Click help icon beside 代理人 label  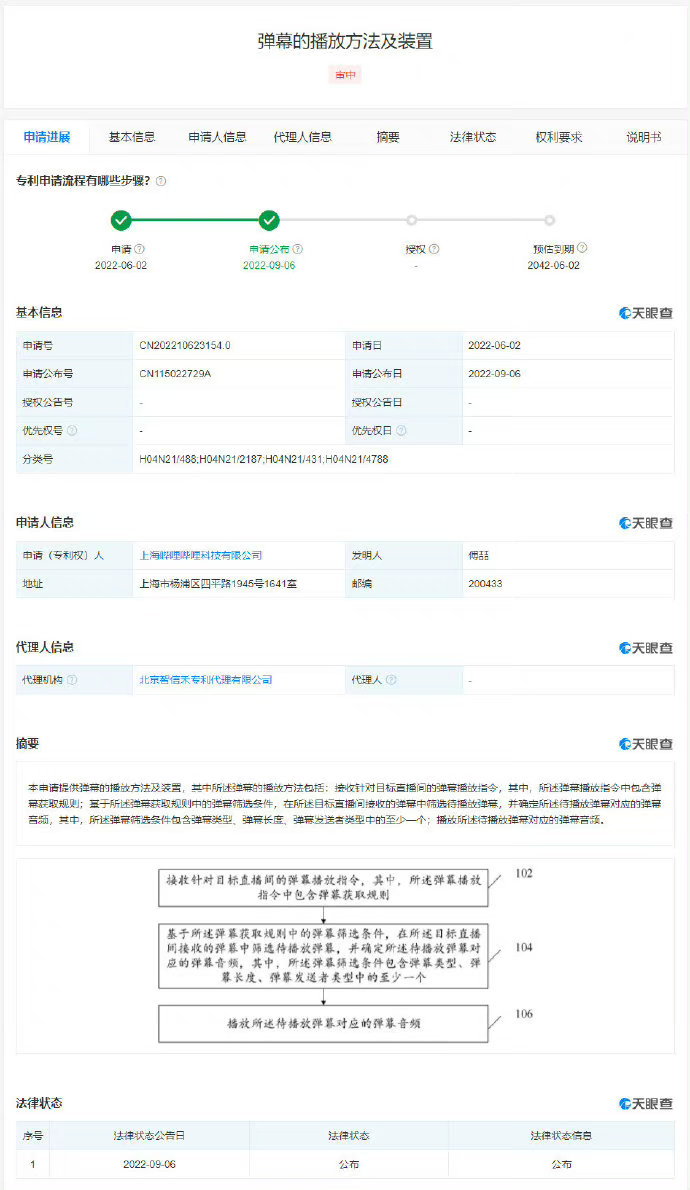(392, 680)
